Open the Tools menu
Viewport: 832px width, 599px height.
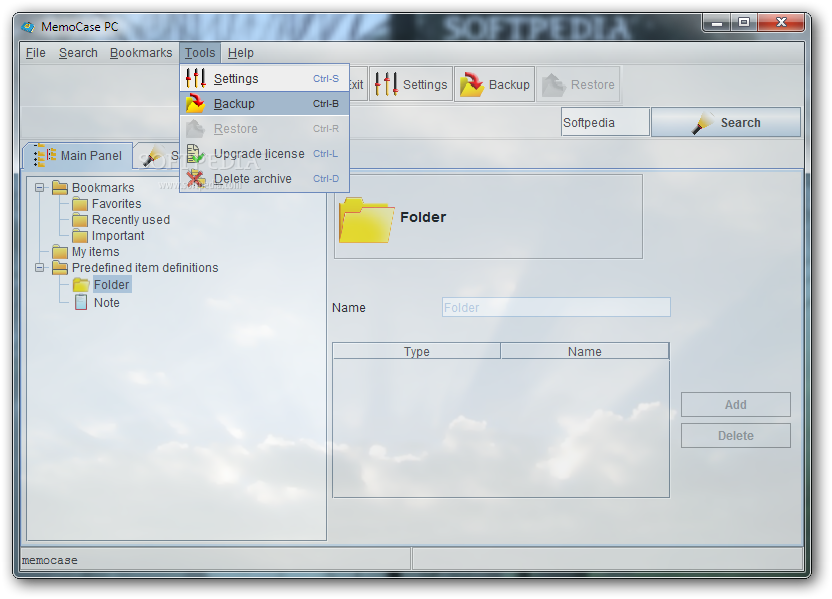200,53
